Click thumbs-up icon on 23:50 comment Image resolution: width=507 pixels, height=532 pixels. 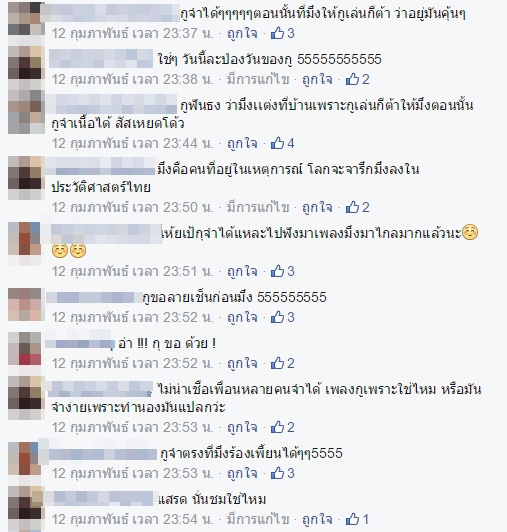click(x=352, y=207)
